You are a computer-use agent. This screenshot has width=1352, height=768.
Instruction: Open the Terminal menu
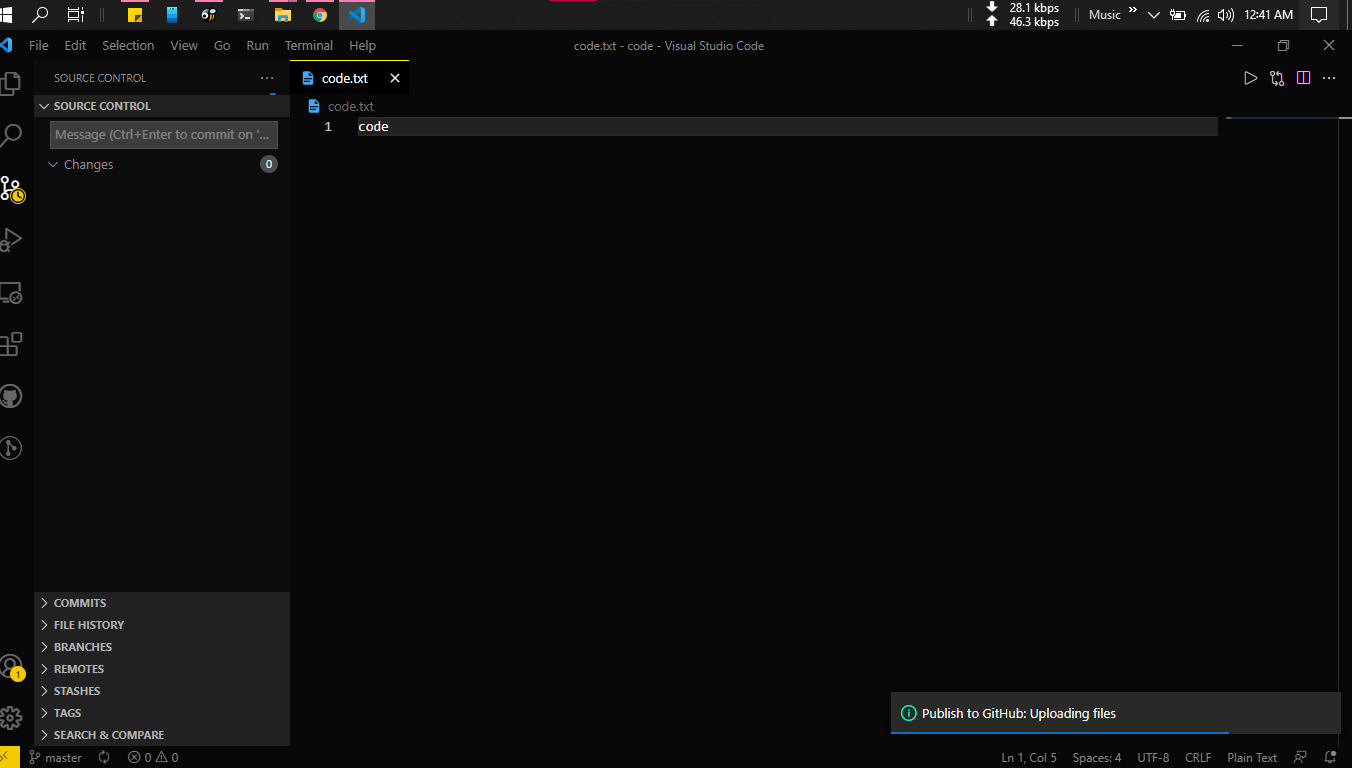[308, 45]
